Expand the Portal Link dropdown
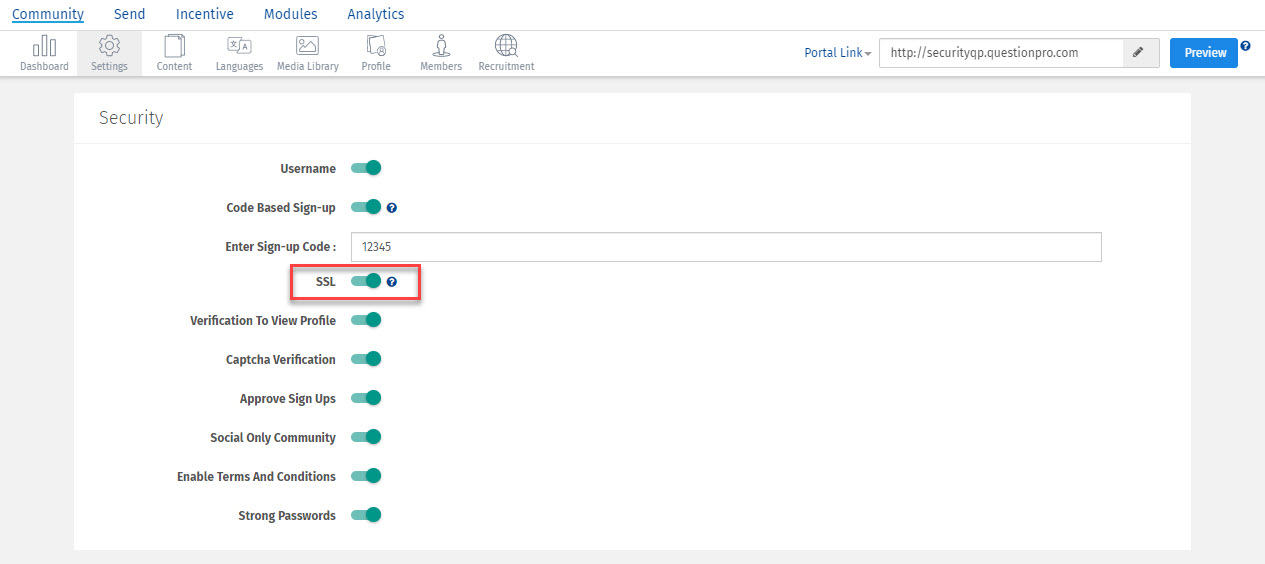Image resolution: width=1265 pixels, height=564 pixels. [x=838, y=53]
